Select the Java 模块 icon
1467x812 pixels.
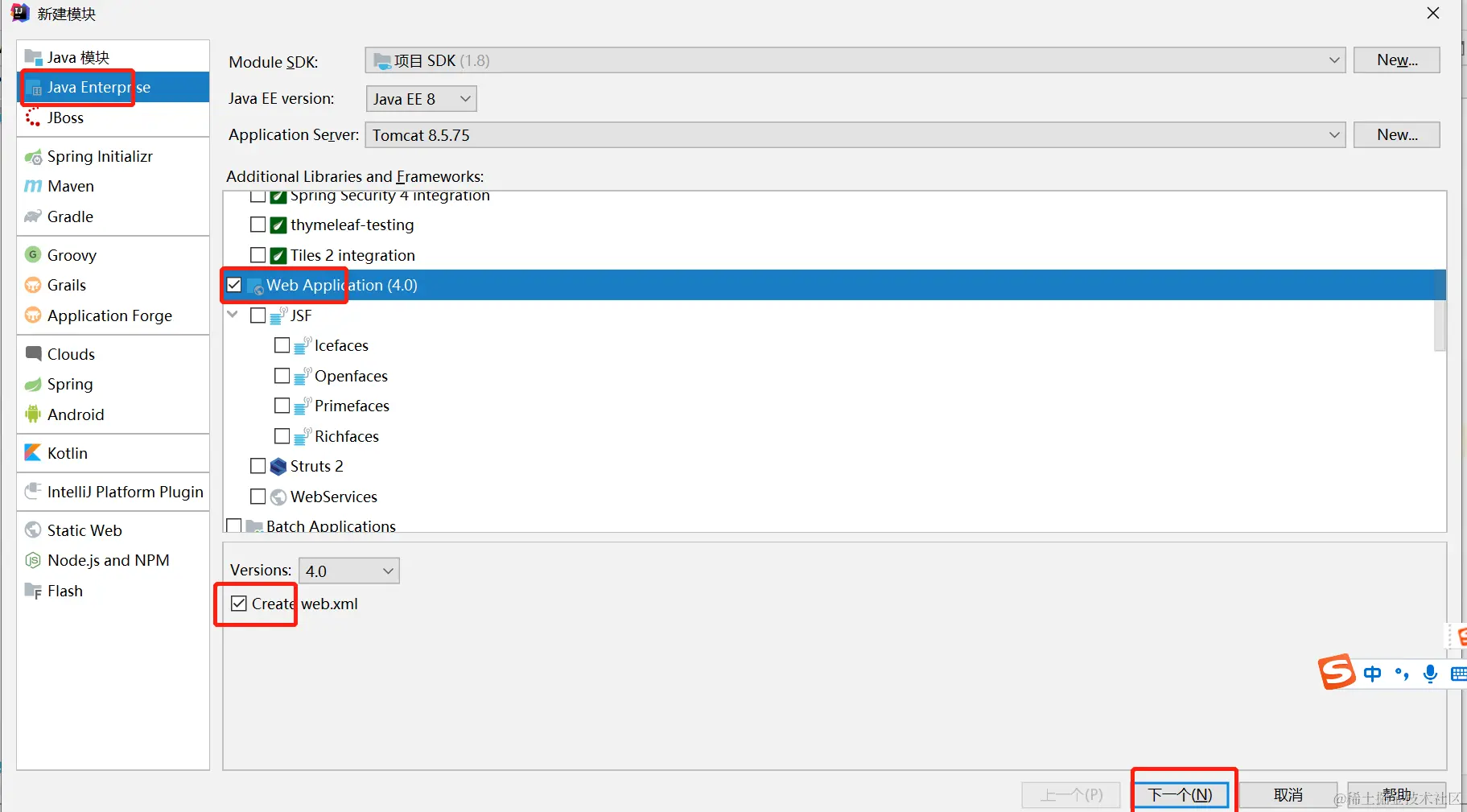pos(33,57)
